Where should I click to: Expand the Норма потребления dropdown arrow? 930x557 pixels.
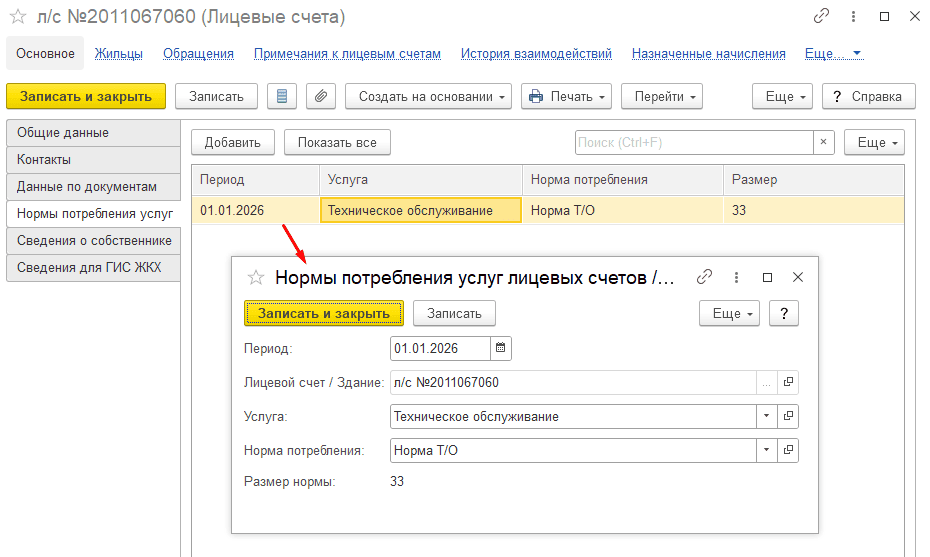tap(766, 450)
